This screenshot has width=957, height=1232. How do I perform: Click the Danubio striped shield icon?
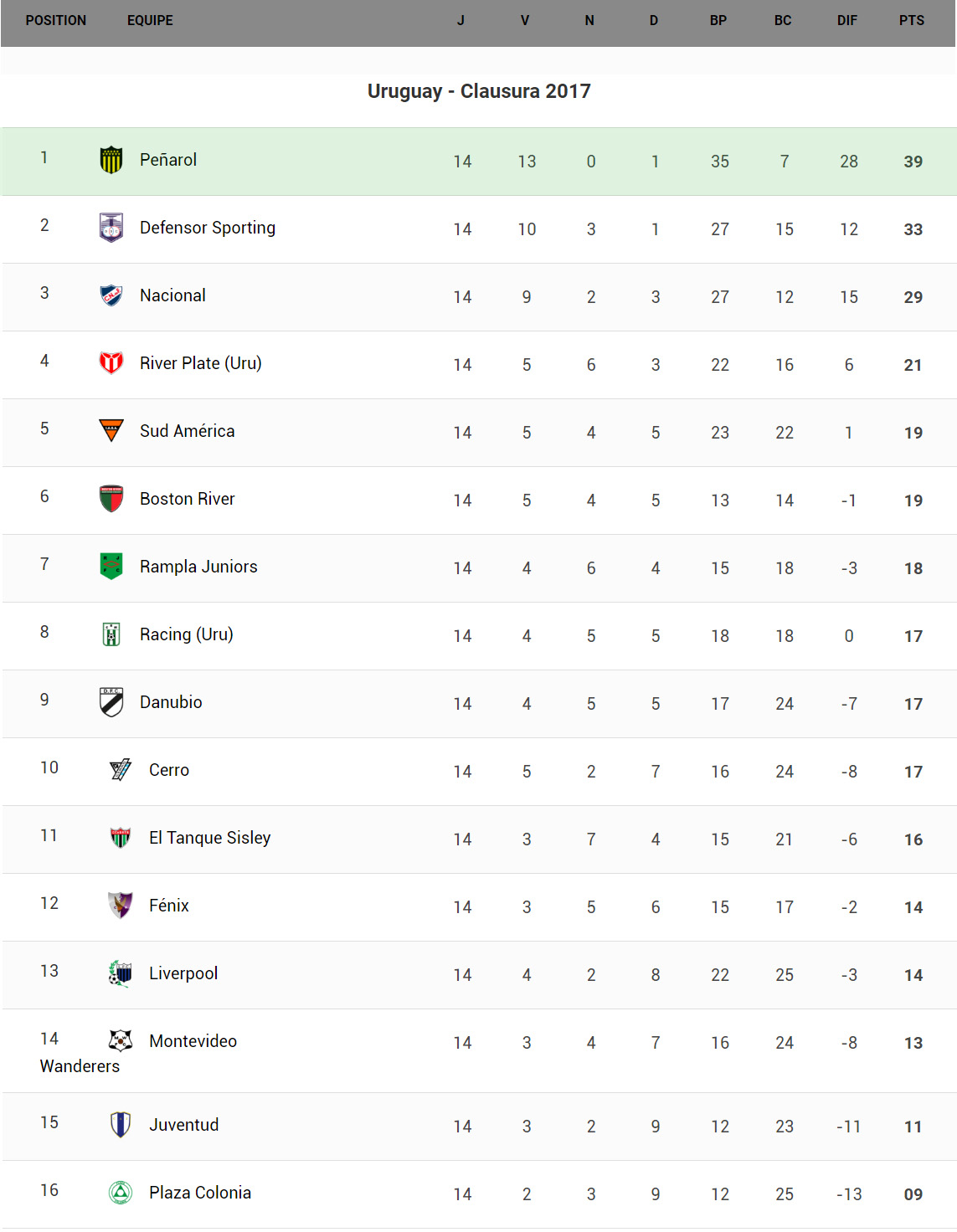[111, 702]
